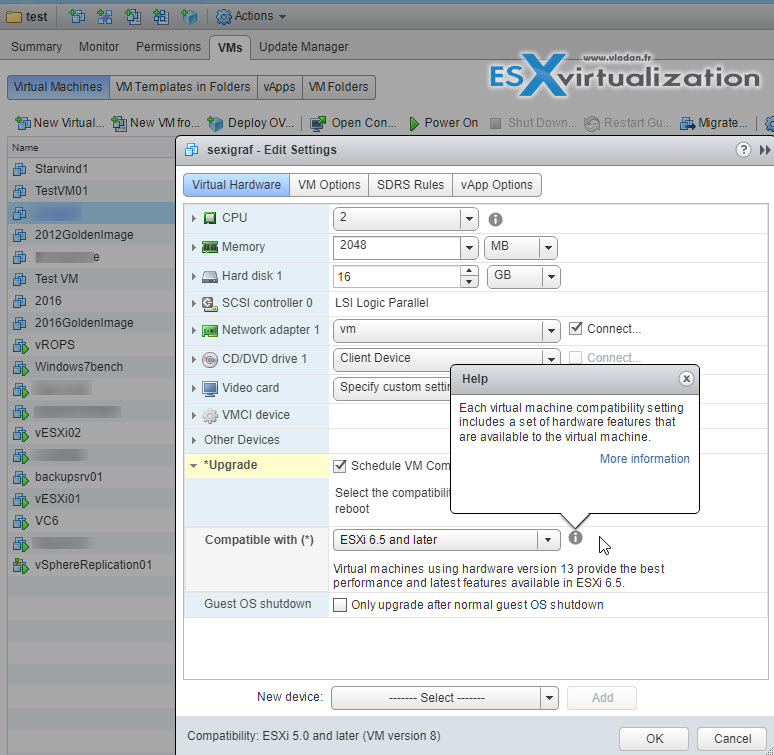
Task: Click the Name column header
Action: [91, 148]
